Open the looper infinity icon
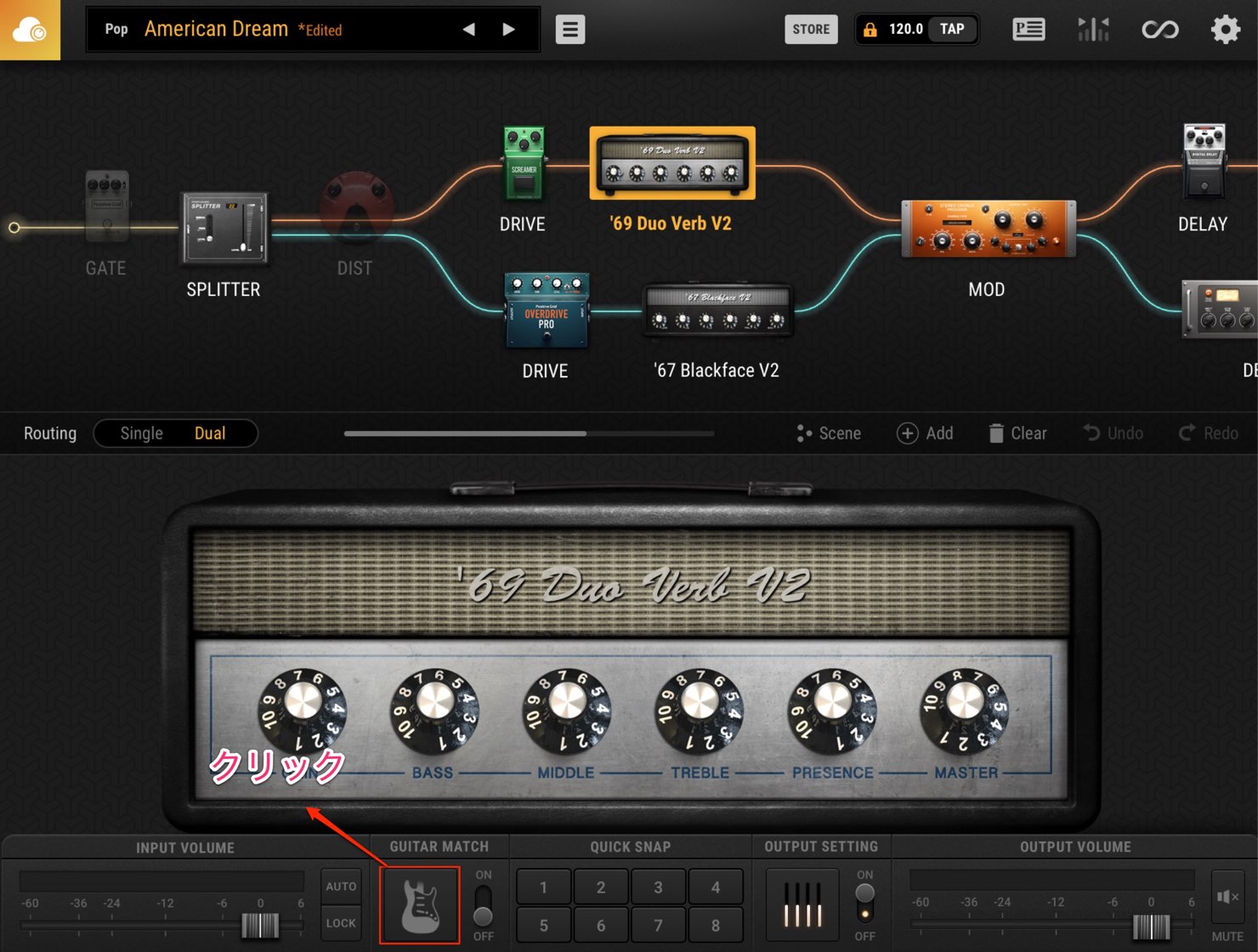The image size is (1258, 952). 1159,31
